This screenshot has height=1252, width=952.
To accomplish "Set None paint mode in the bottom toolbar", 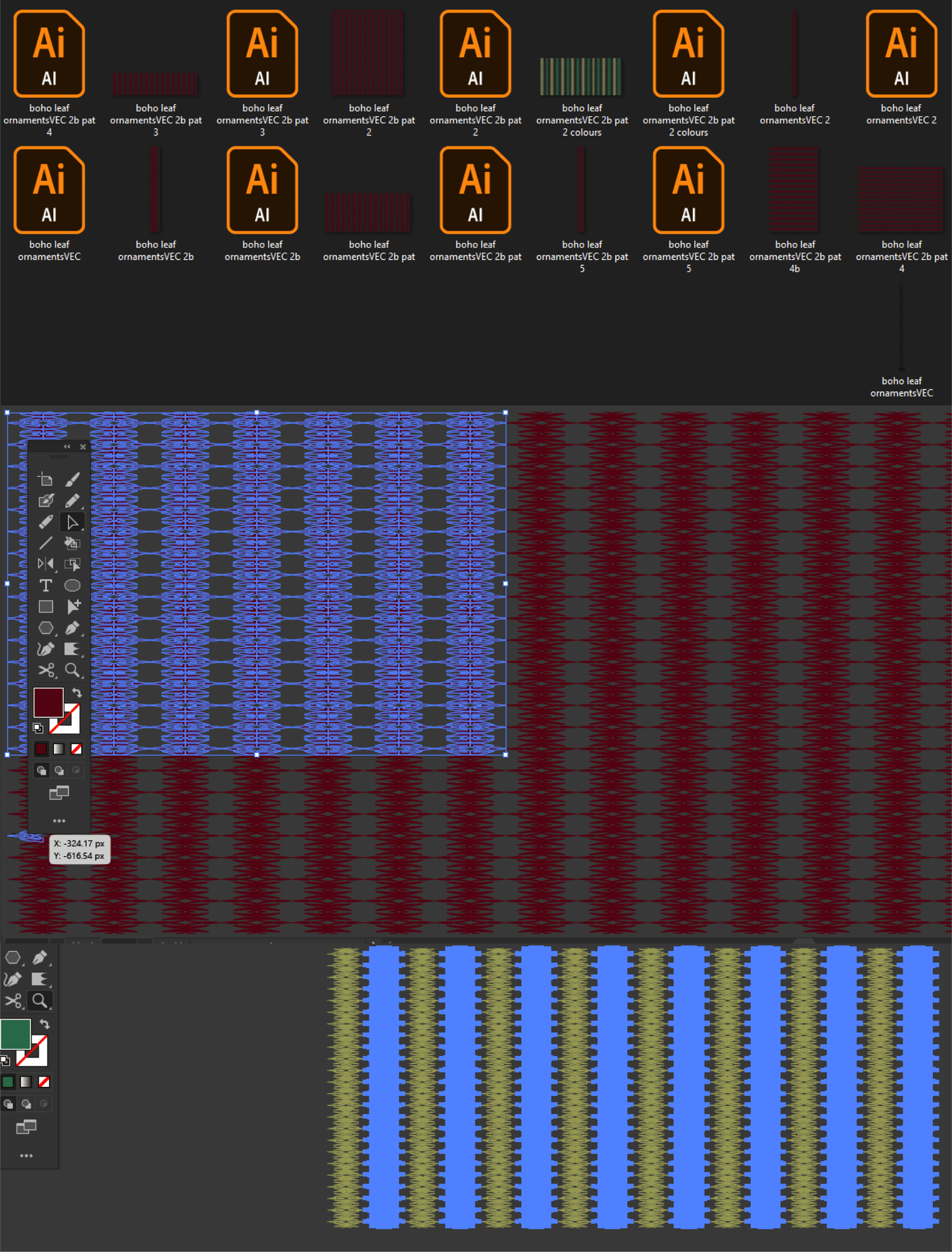I will pos(44,1082).
